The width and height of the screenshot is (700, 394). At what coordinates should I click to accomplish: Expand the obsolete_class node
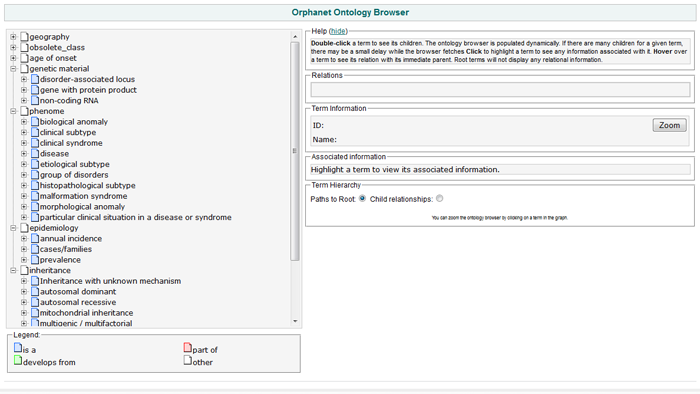(x=13, y=47)
